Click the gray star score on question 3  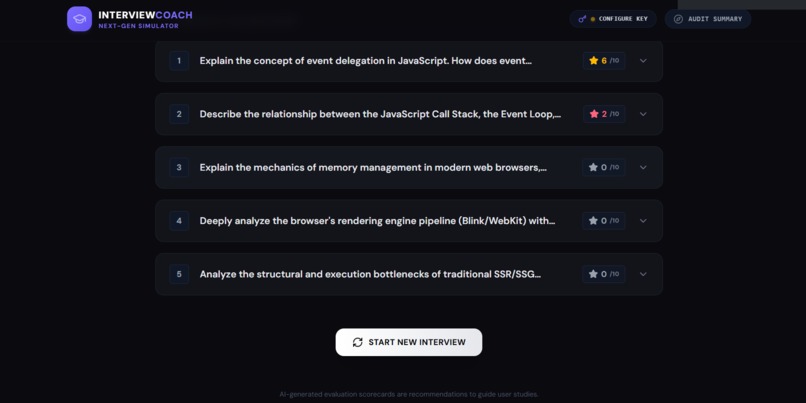604,168
